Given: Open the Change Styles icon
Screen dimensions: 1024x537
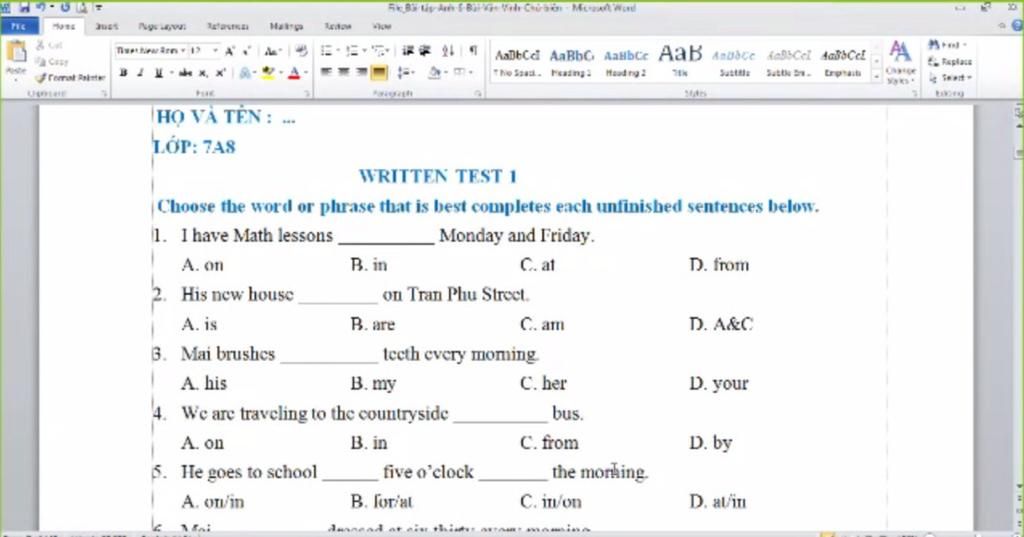Looking at the screenshot, I should (x=900, y=62).
